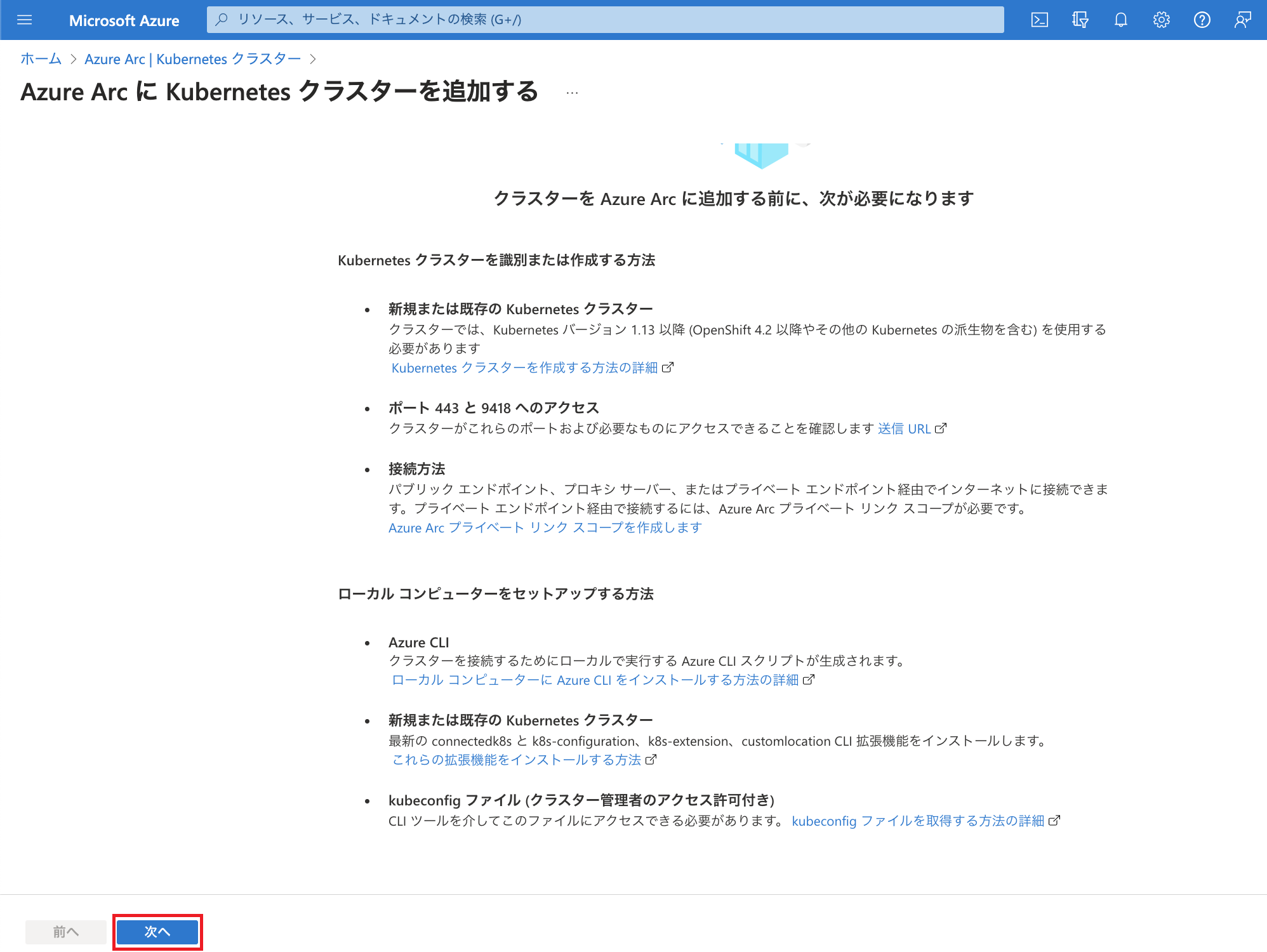Open the notifications bell
1267x952 pixels.
pos(1120,20)
